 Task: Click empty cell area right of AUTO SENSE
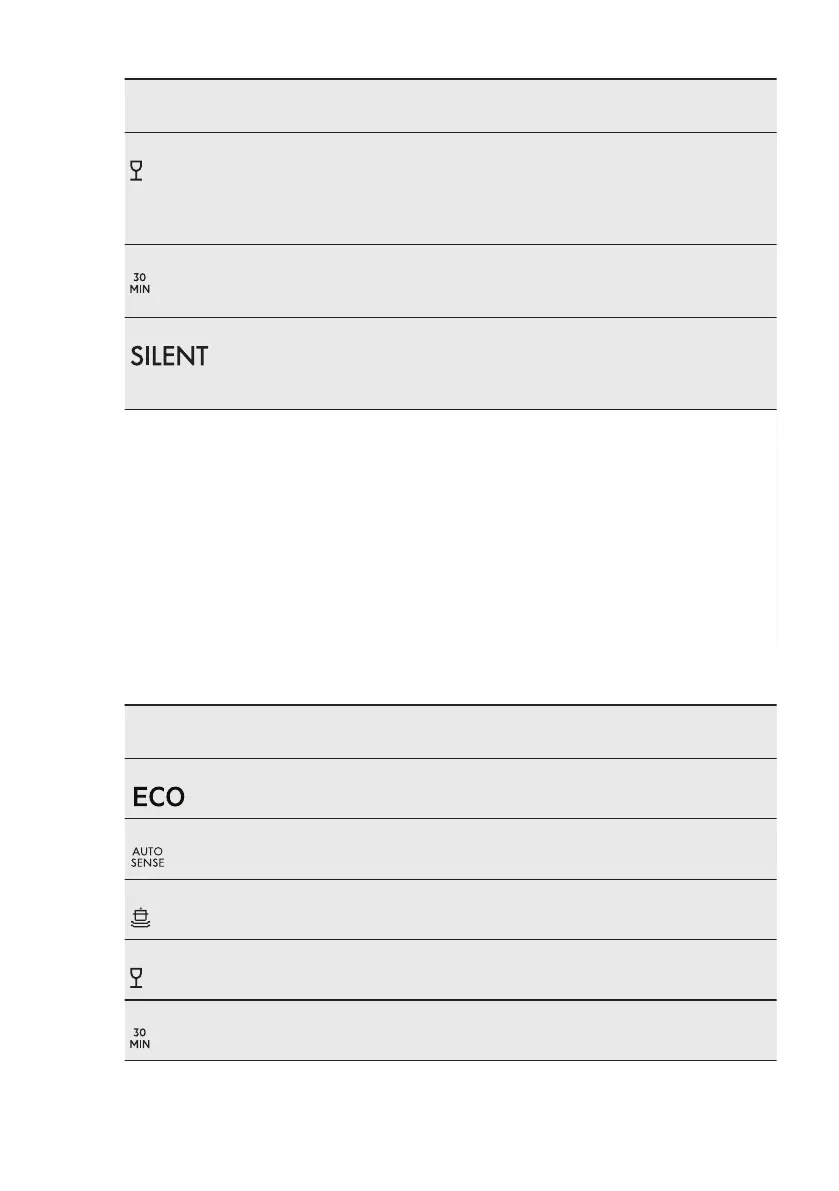[x=480, y=849]
